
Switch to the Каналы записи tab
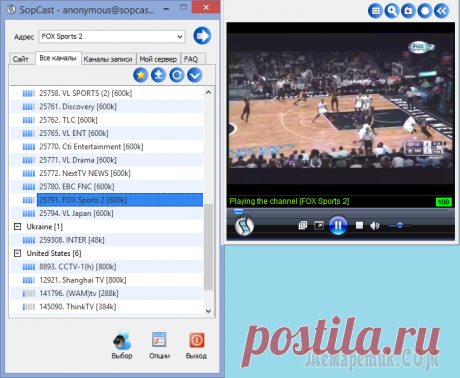108,59
